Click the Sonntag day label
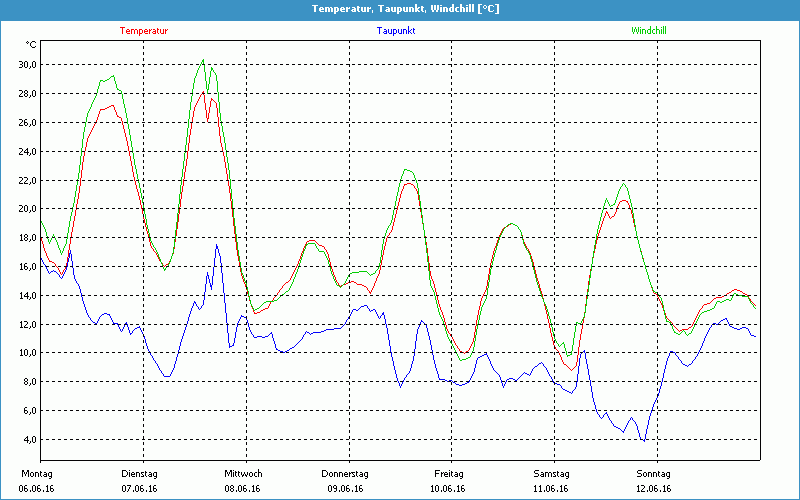 click(x=654, y=474)
